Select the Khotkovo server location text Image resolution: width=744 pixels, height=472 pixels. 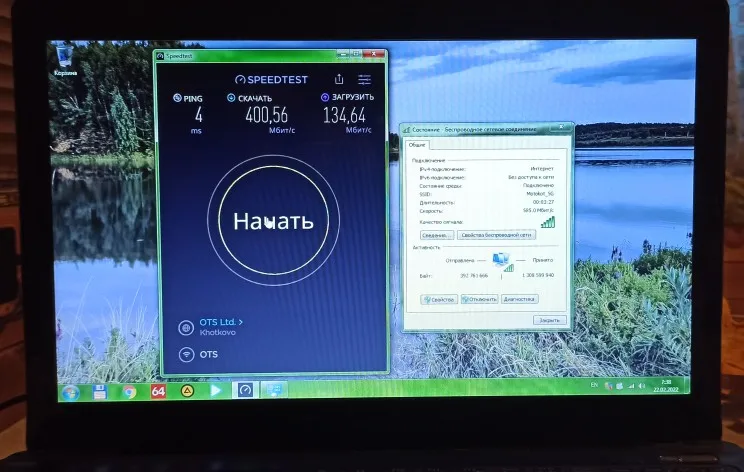tap(217, 333)
